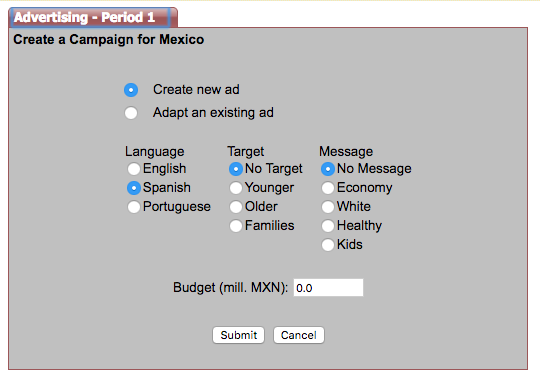The image size is (540, 386).
Task: Choose the No Message option
Action: (328, 169)
